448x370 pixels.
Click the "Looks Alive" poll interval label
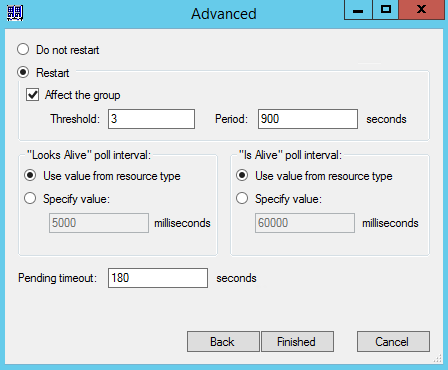(x=89, y=155)
